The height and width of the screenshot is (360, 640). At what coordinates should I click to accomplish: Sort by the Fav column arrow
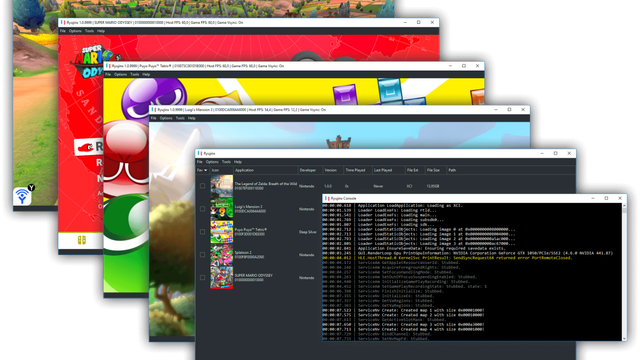click(206, 170)
